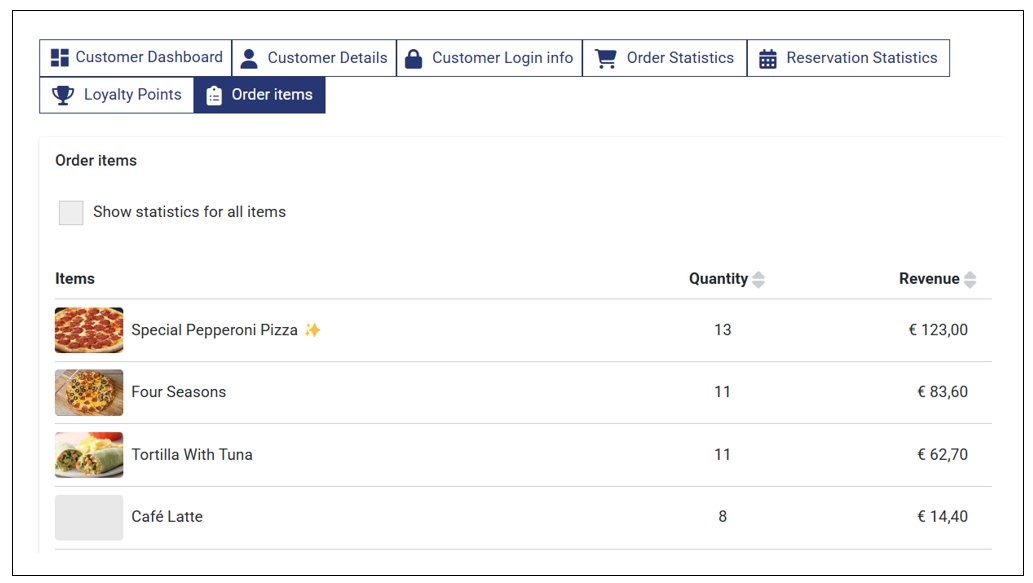Click the blank Café Latte image placeholder
1033x583 pixels.
pos(89,517)
